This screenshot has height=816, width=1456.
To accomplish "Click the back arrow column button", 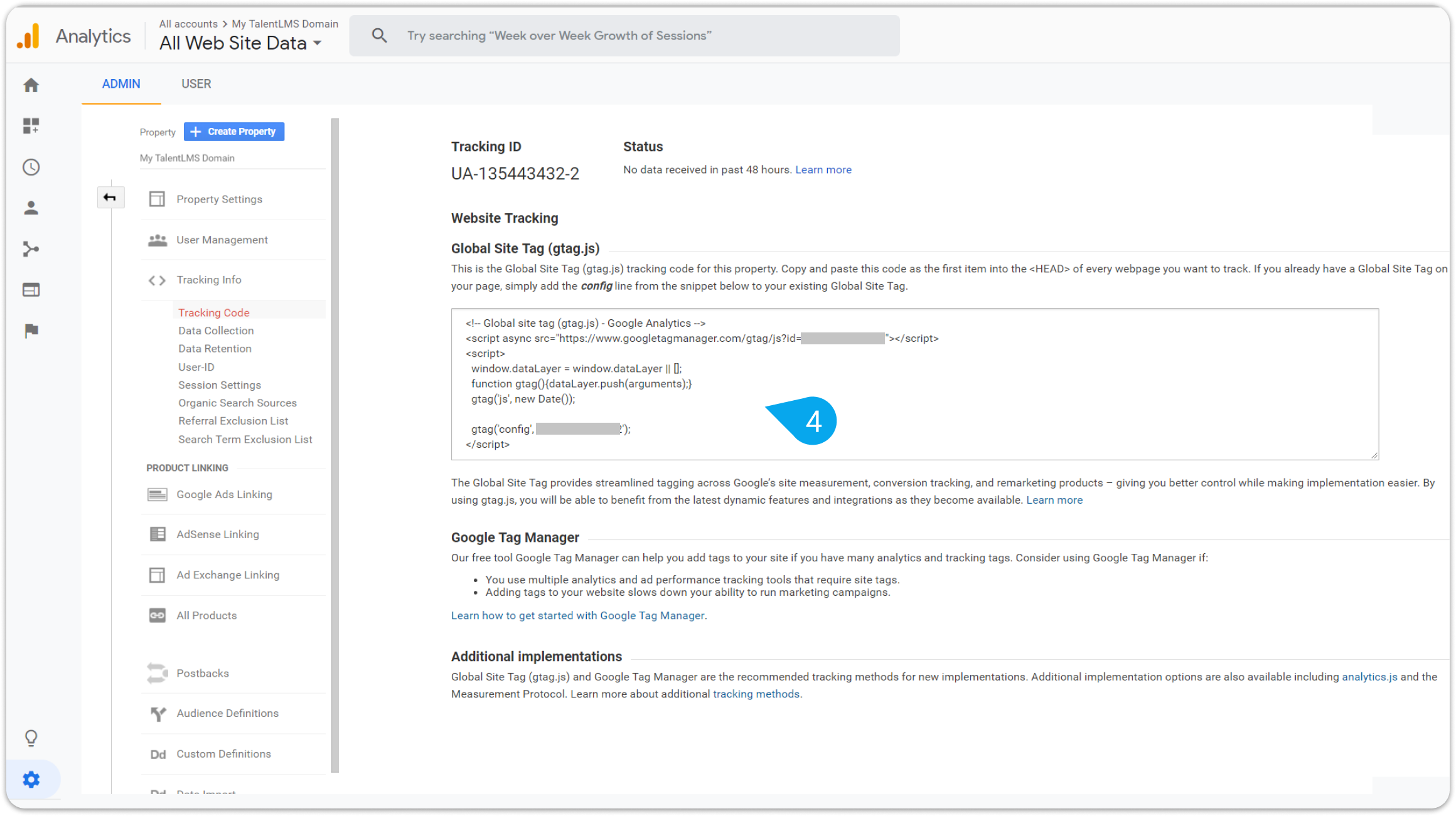I will tap(110, 198).
